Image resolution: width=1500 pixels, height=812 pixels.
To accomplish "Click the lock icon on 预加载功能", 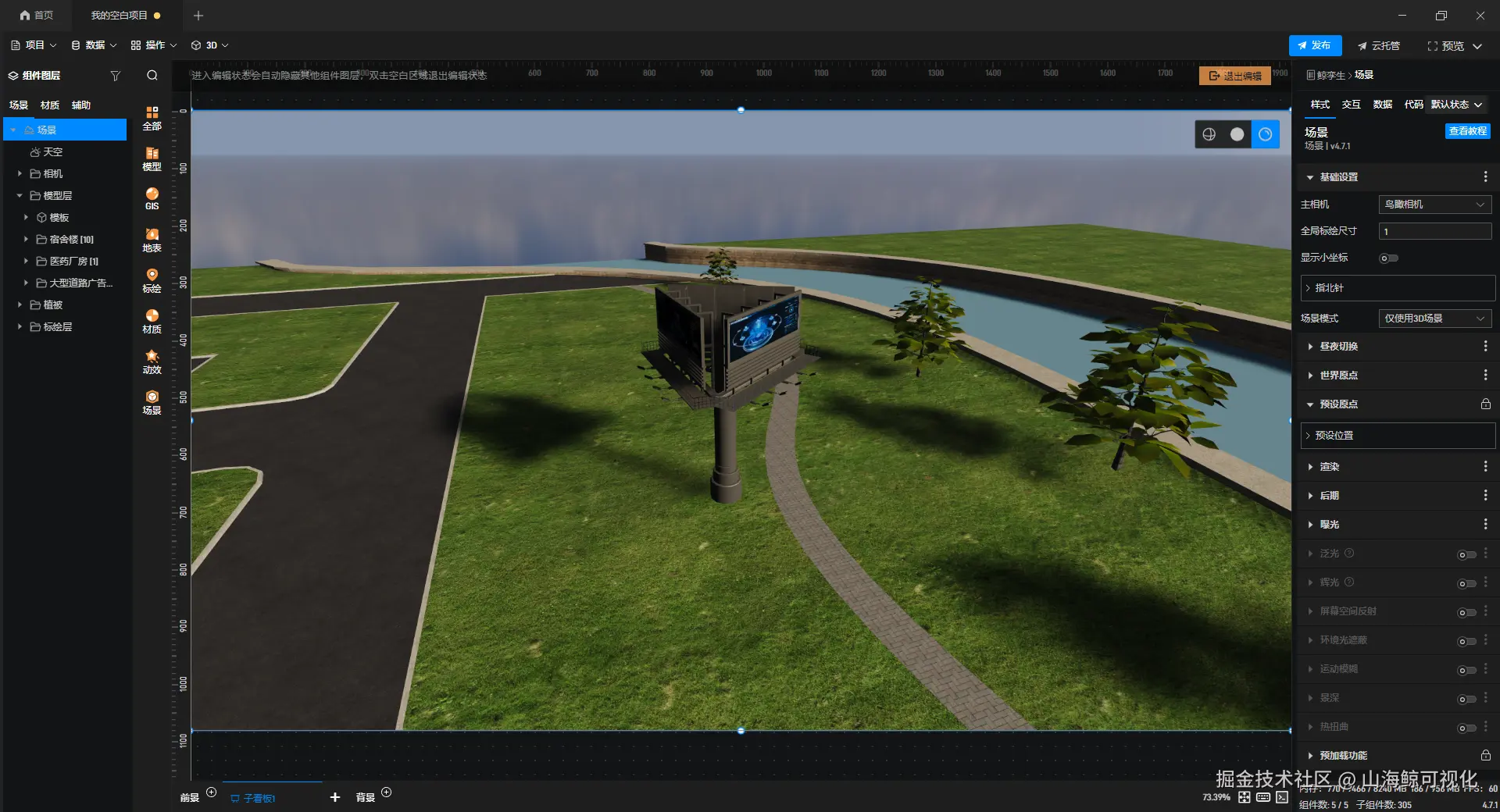I will [x=1485, y=755].
